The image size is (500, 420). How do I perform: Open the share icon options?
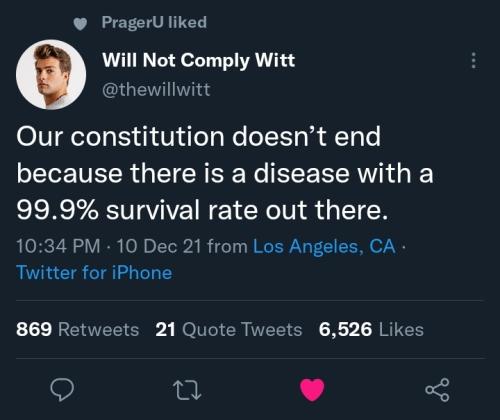[437, 389]
